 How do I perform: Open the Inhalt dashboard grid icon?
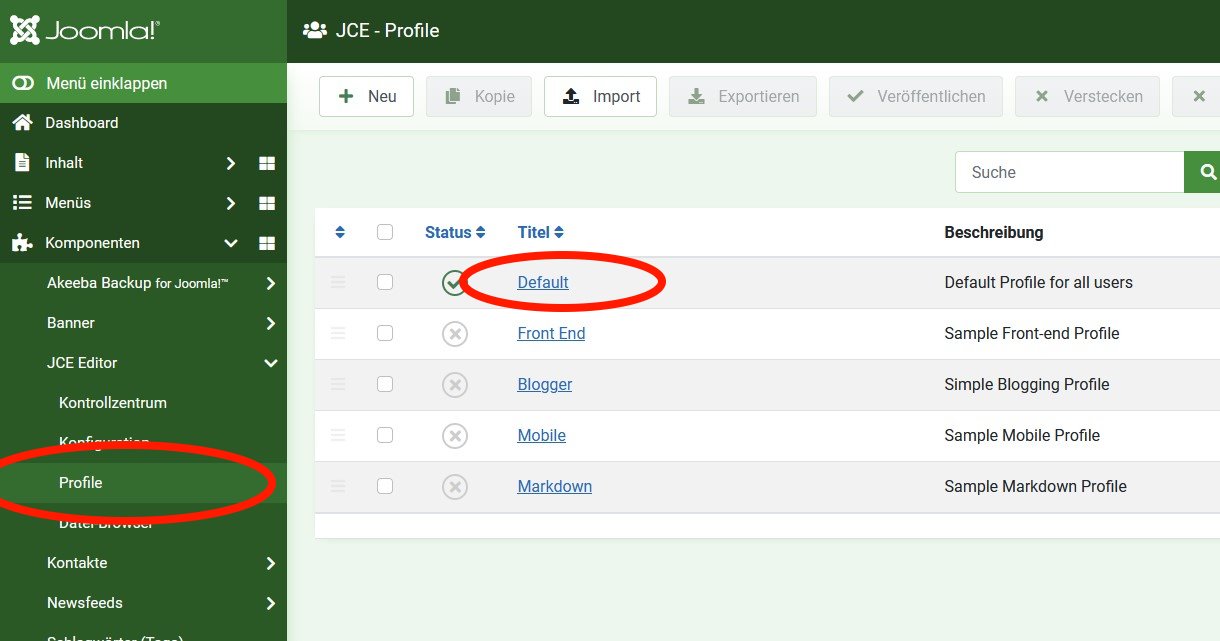(x=267, y=163)
